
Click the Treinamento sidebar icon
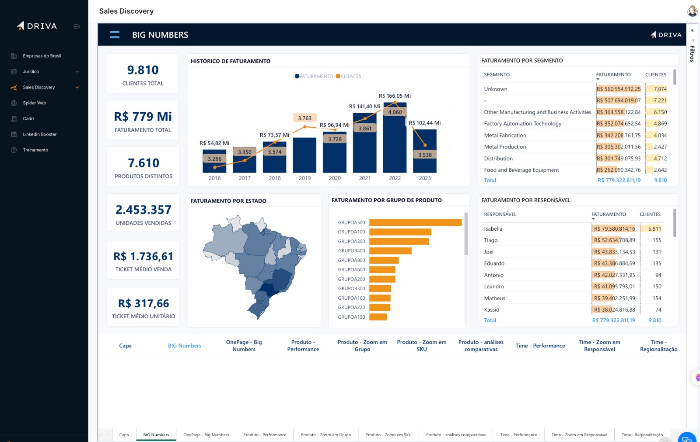pos(13,149)
